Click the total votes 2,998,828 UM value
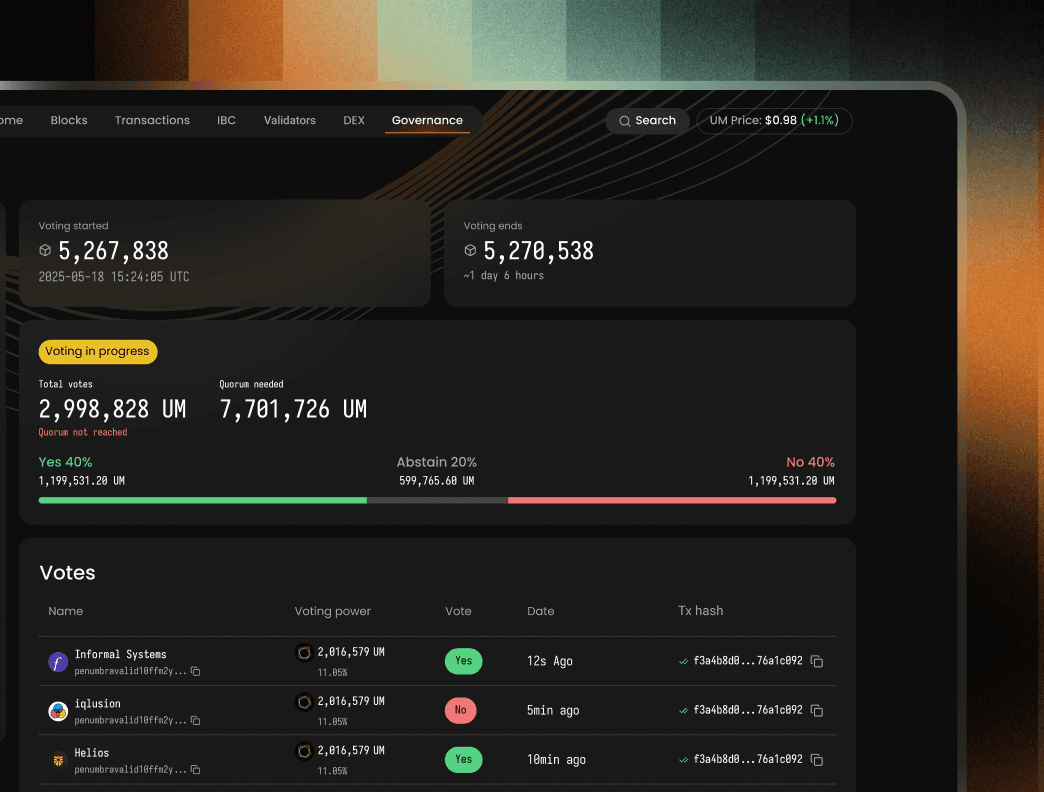Image resolution: width=1044 pixels, height=792 pixels. (x=112, y=409)
